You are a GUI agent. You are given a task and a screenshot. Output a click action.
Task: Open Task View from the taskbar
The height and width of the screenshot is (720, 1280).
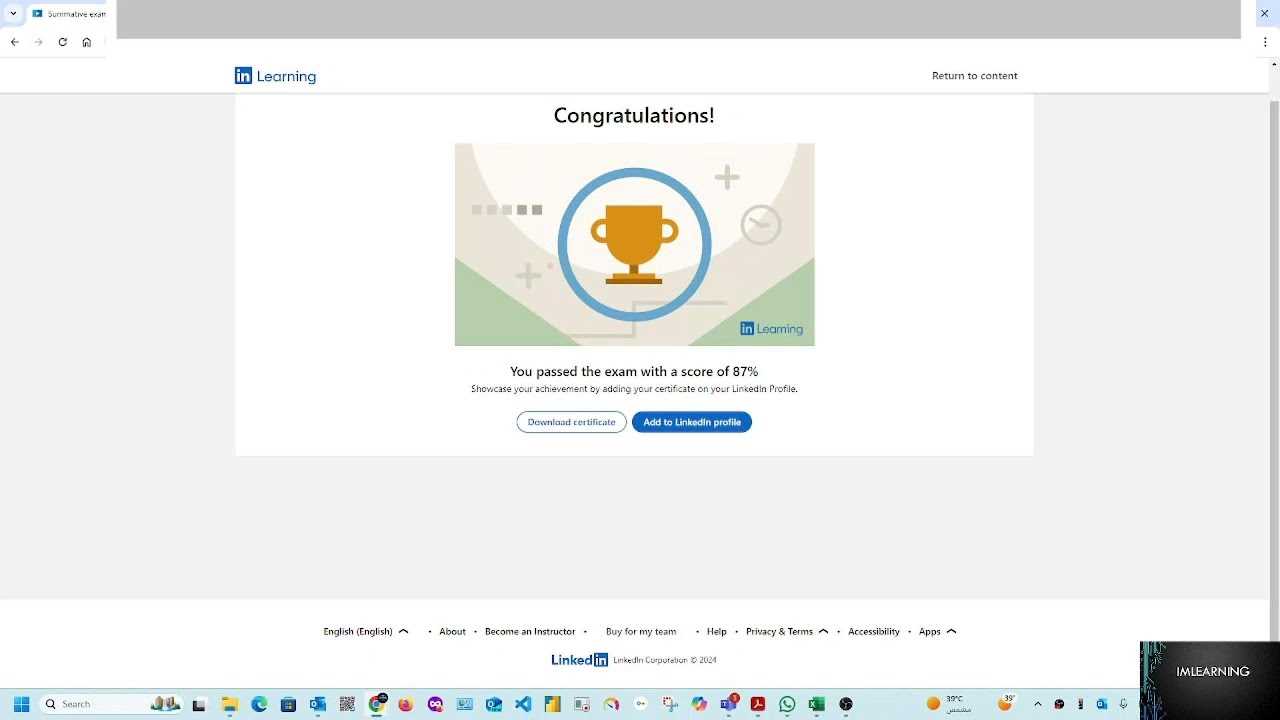tap(199, 704)
